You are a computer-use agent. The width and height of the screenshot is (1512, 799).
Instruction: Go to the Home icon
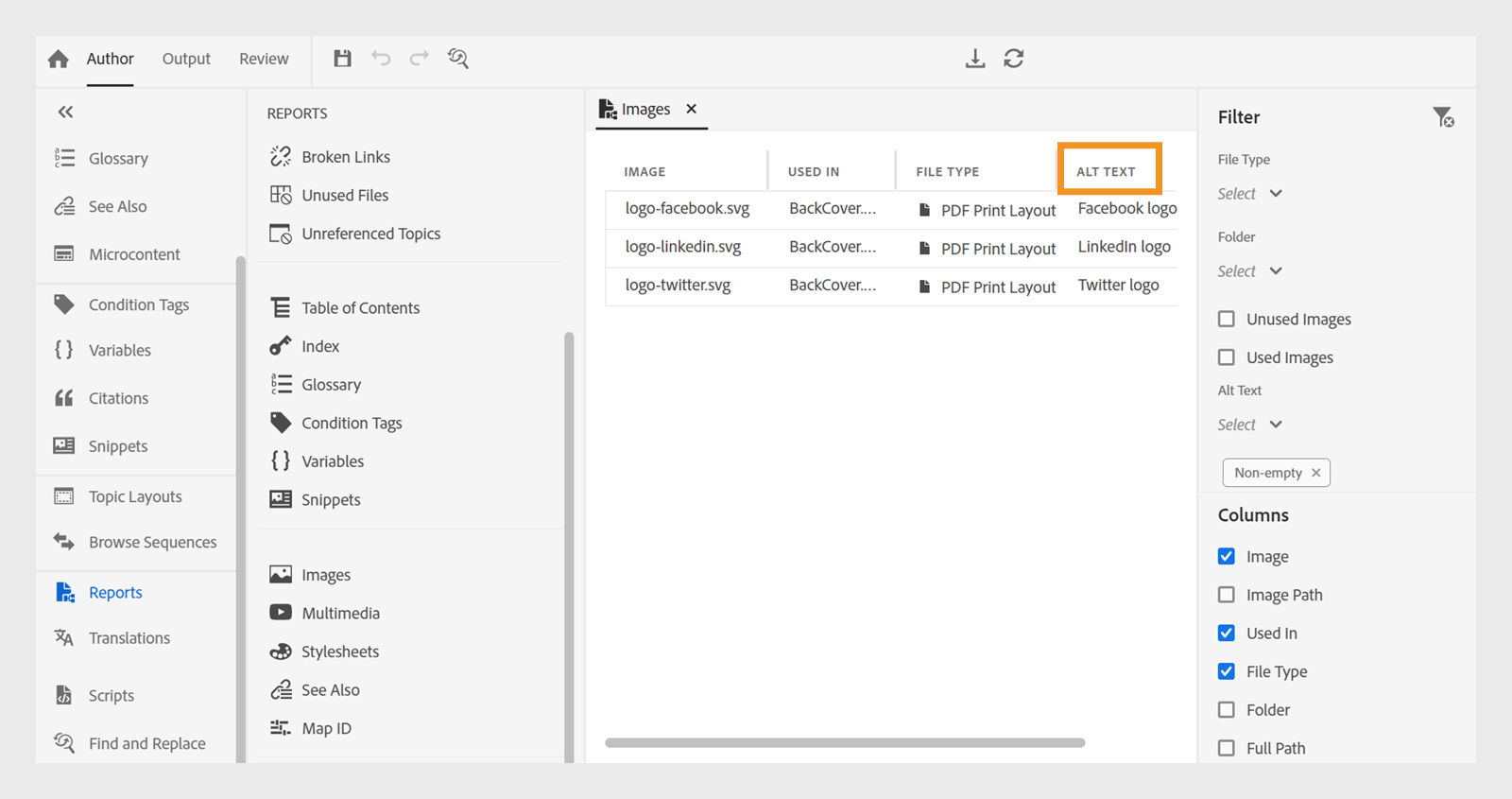59,59
